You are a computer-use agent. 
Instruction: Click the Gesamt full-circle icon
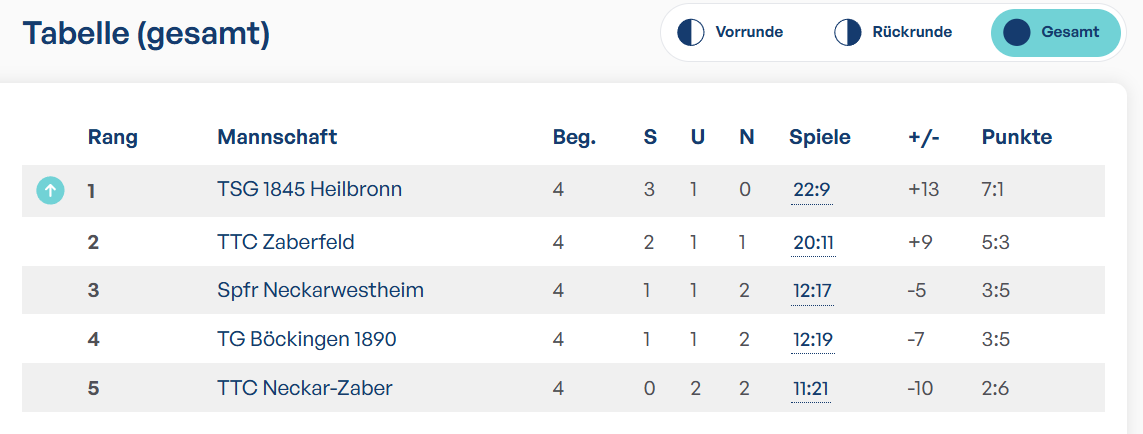coord(1017,32)
